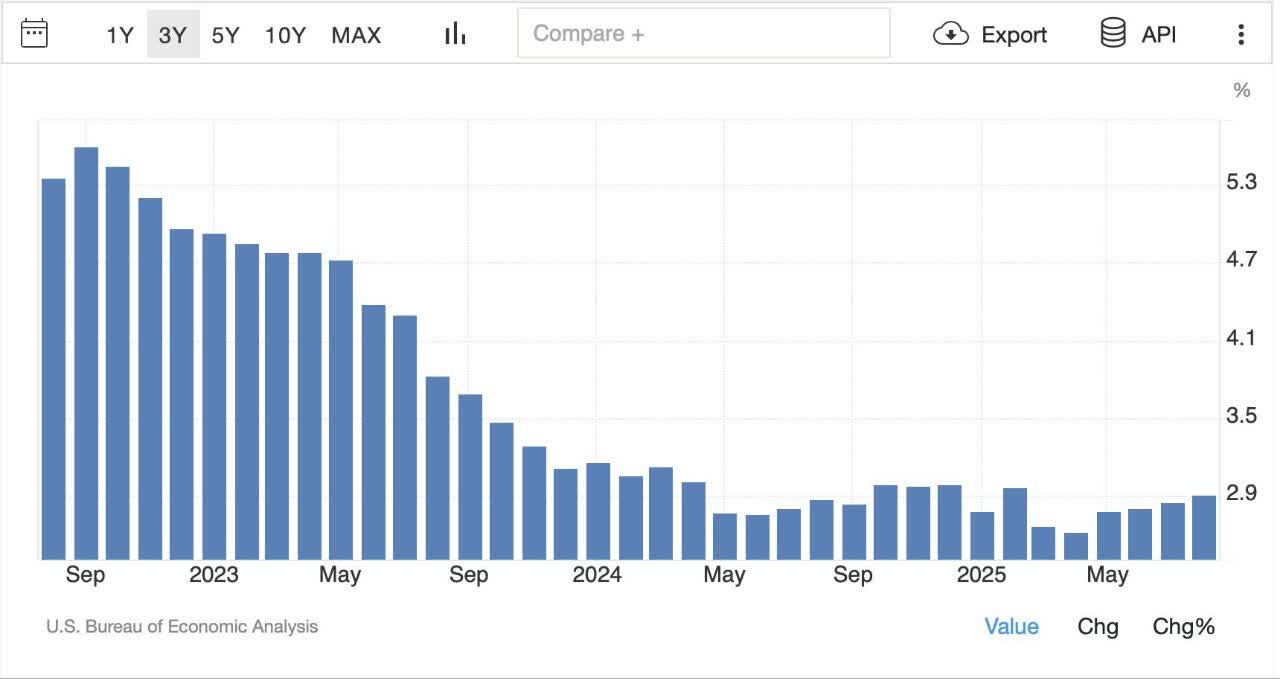Click the Export button label

(1014, 35)
